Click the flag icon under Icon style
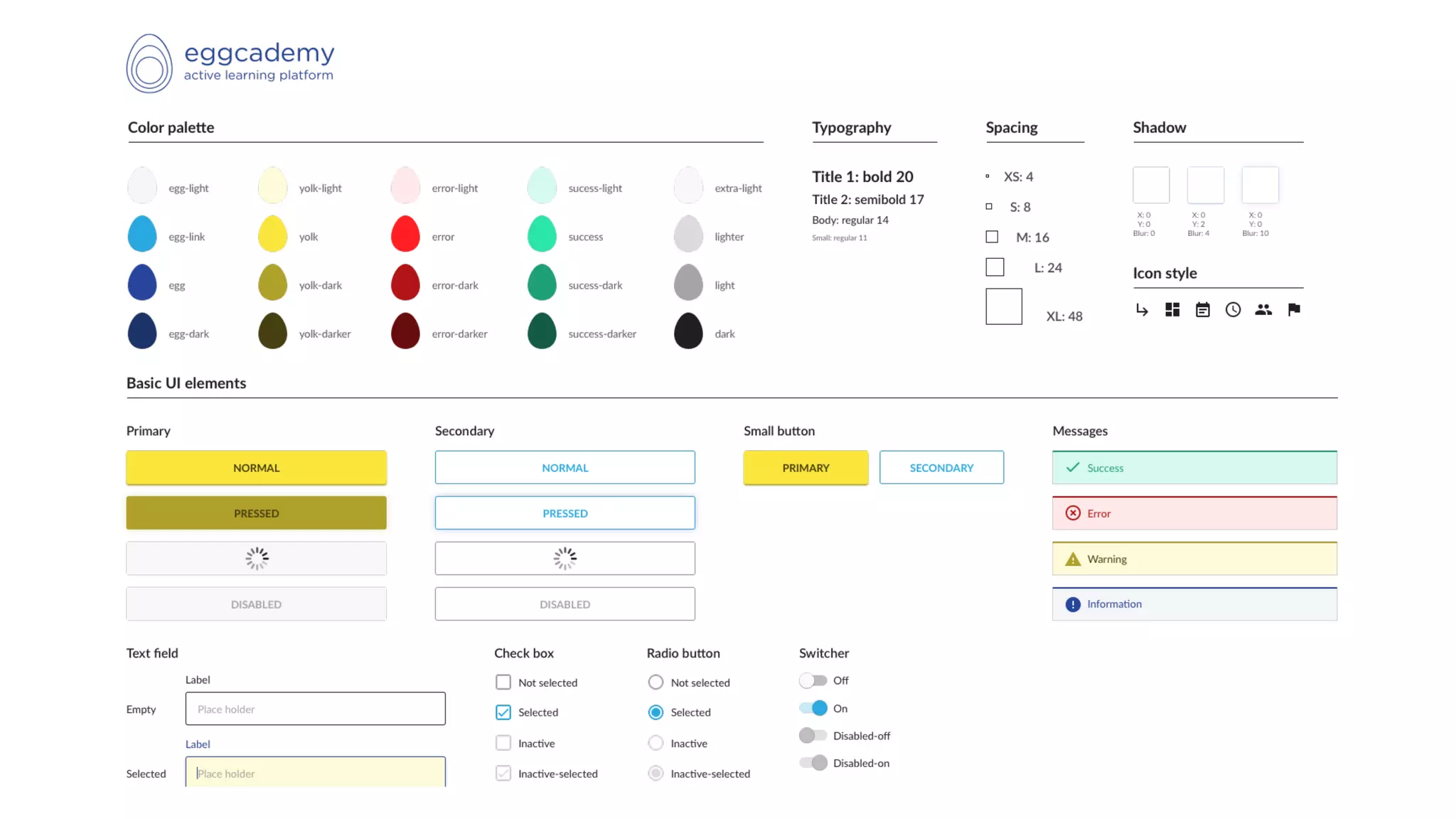 coord(1294,310)
